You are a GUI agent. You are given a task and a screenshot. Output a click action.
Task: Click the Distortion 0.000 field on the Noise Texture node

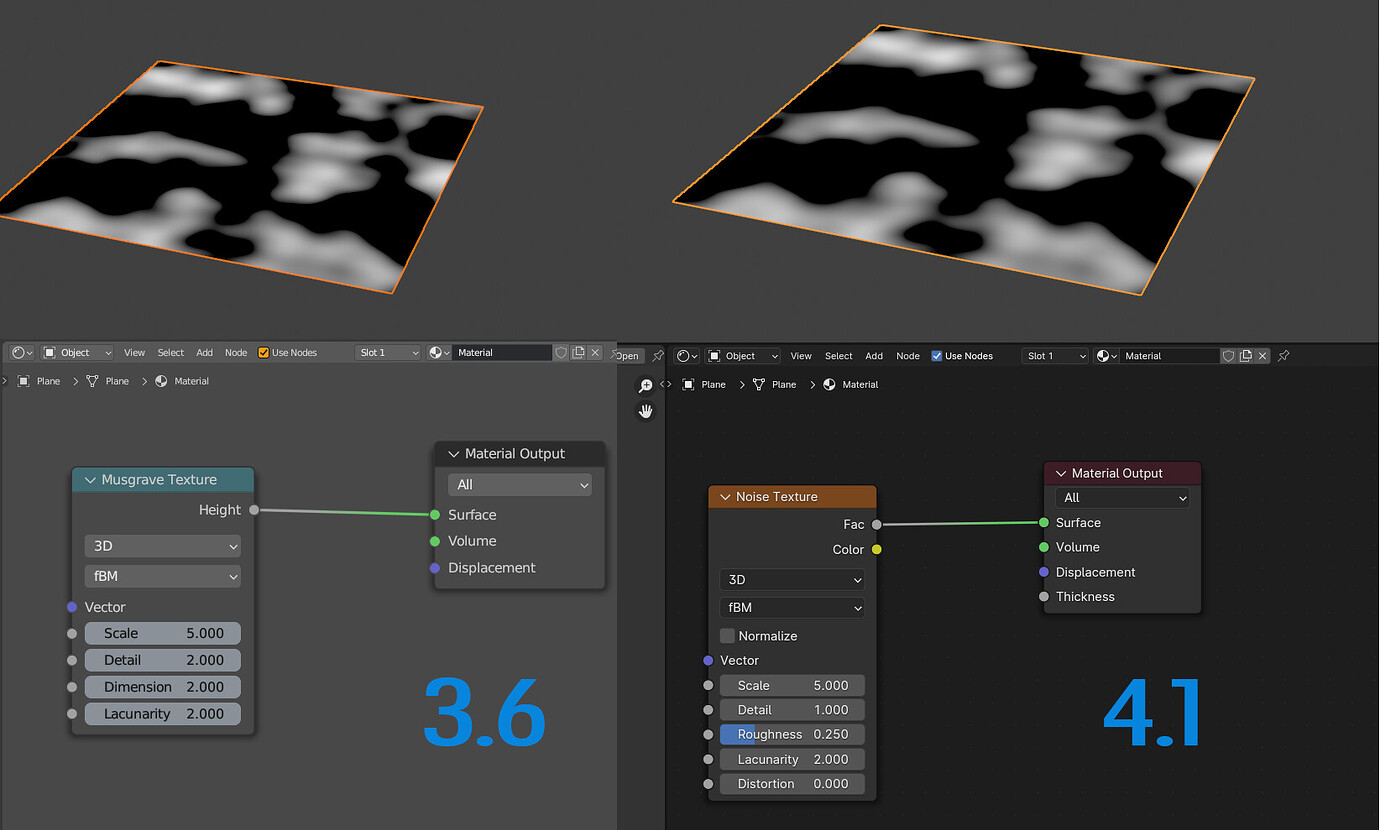click(x=792, y=784)
